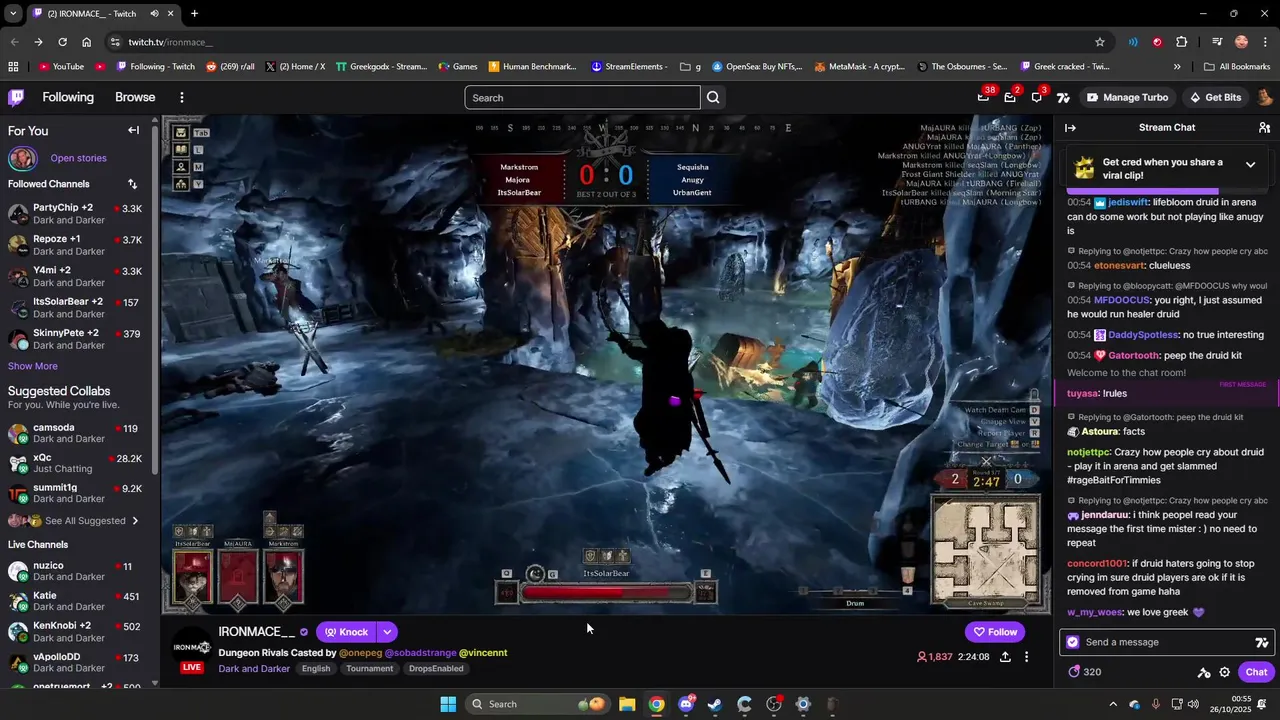Image resolution: width=1280 pixels, height=720 pixels.
Task: Click the IRONMACE channel avatar
Action: coord(191,648)
